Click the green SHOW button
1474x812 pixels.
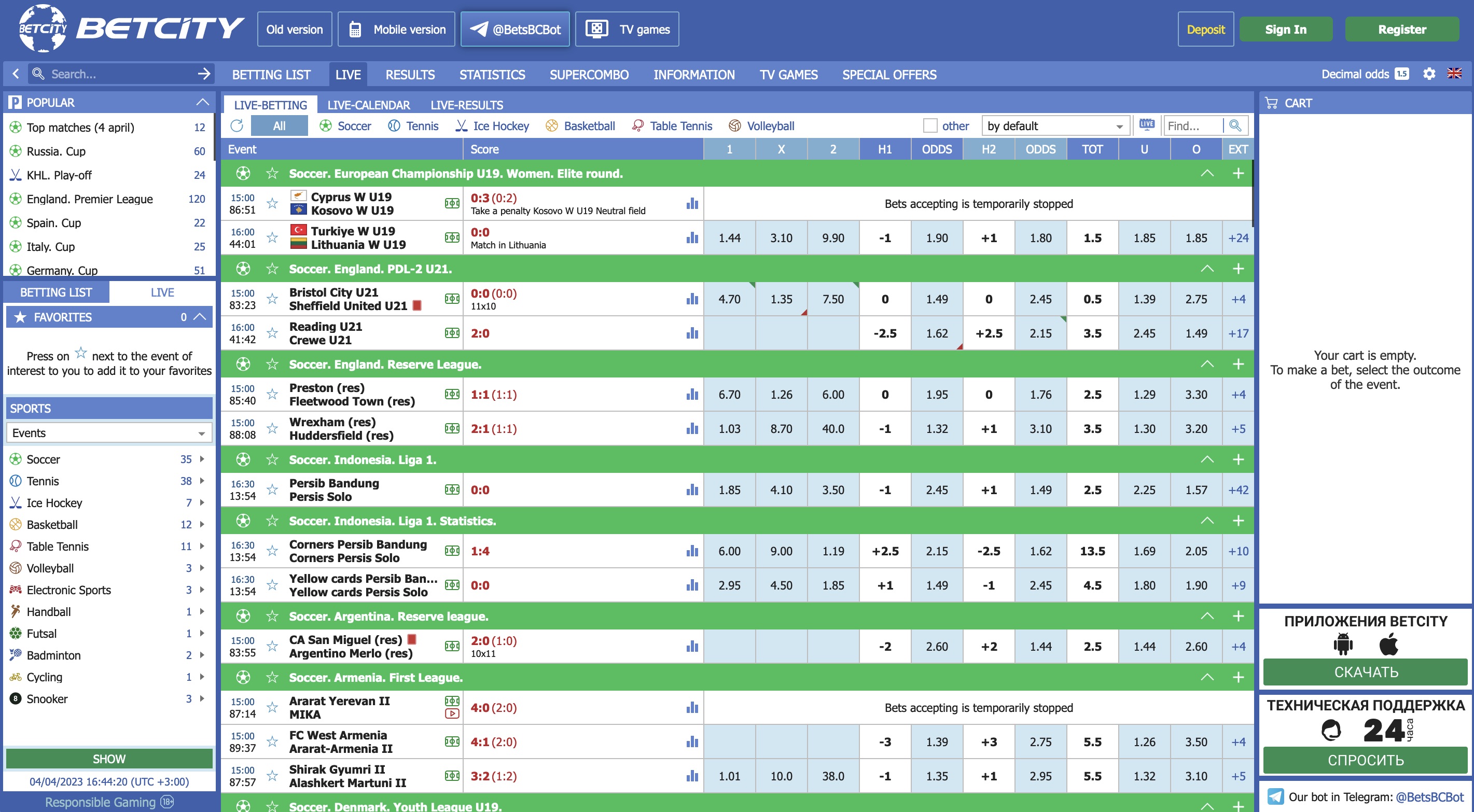point(109,758)
